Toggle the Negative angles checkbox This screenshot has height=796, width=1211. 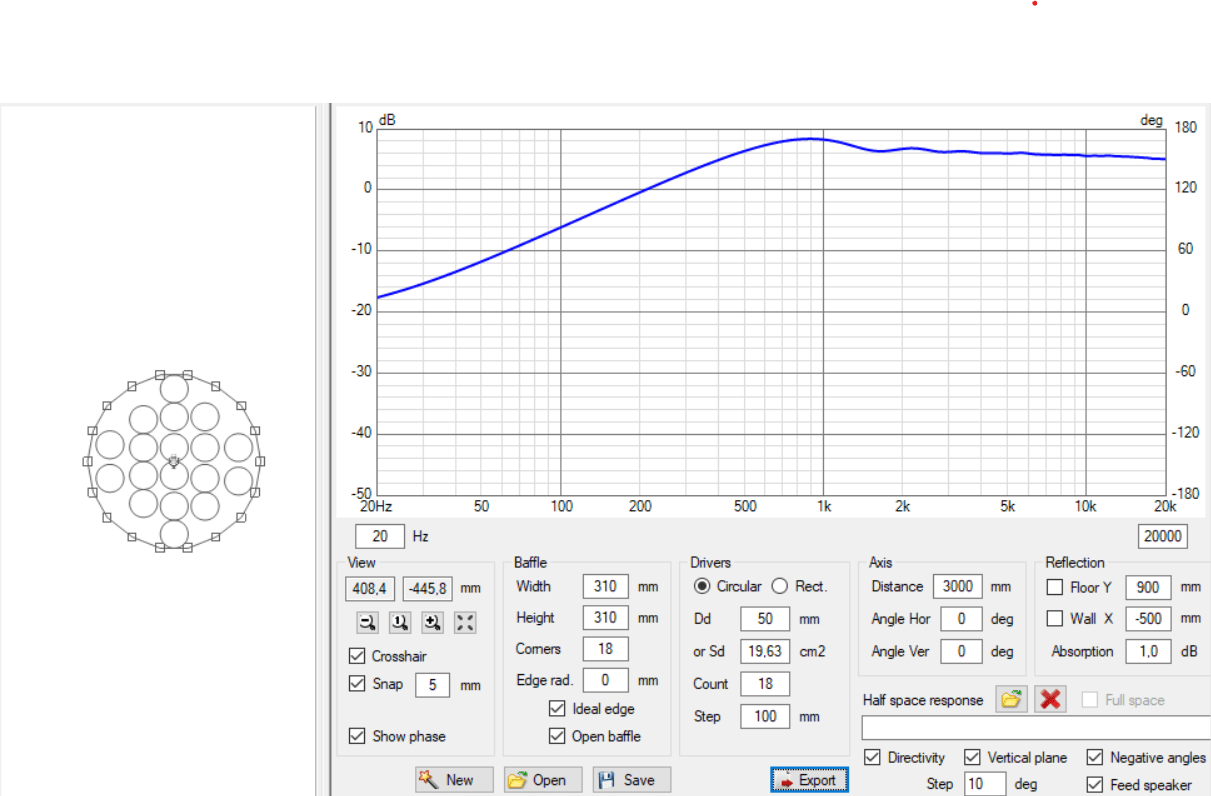point(1094,757)
